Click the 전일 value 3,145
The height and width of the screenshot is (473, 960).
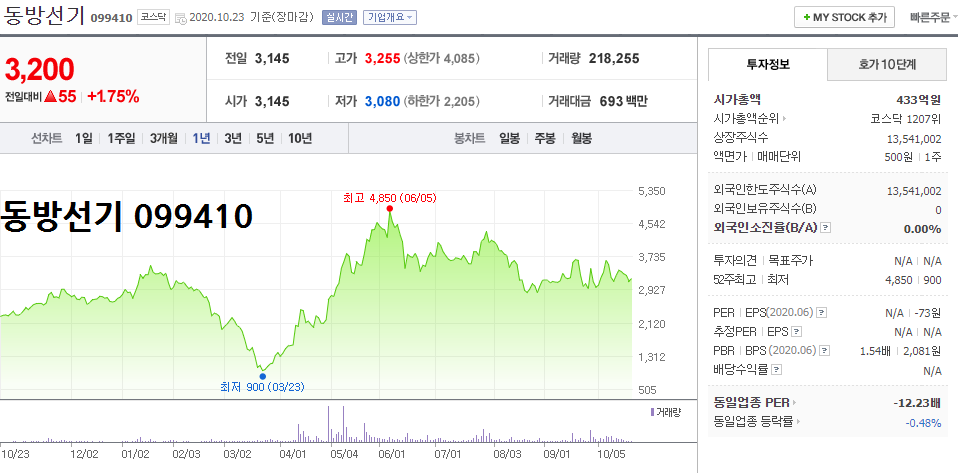[272, 59]
